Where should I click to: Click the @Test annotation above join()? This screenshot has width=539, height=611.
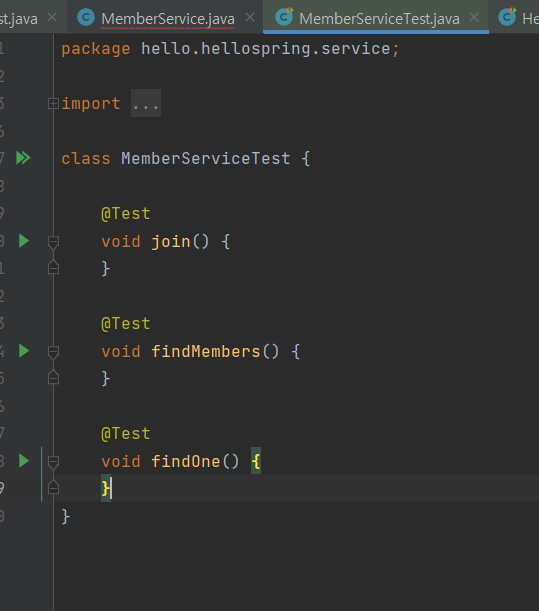(x=125, y=214)
